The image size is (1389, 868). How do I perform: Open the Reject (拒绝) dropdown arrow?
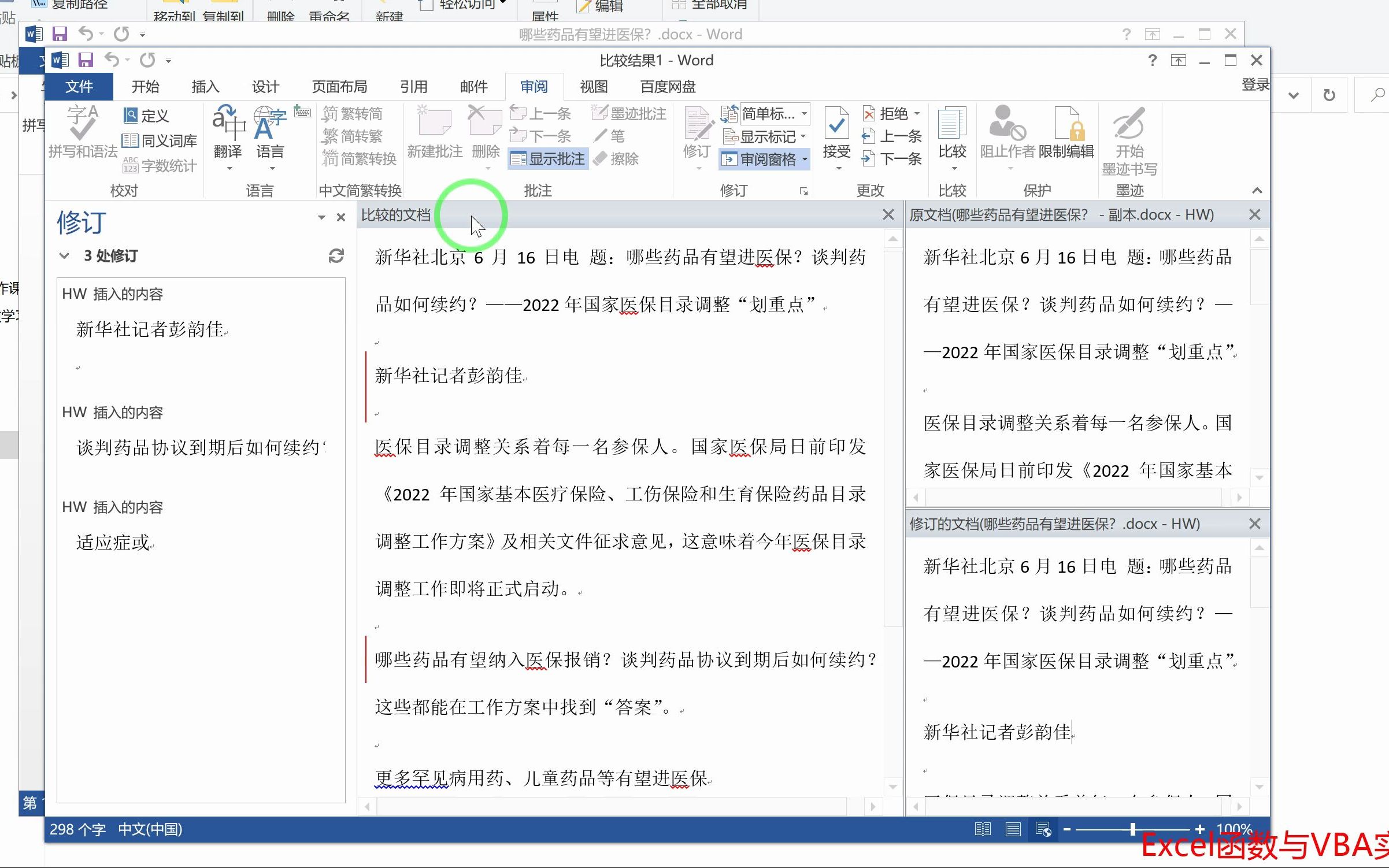[x=917, y=114]
